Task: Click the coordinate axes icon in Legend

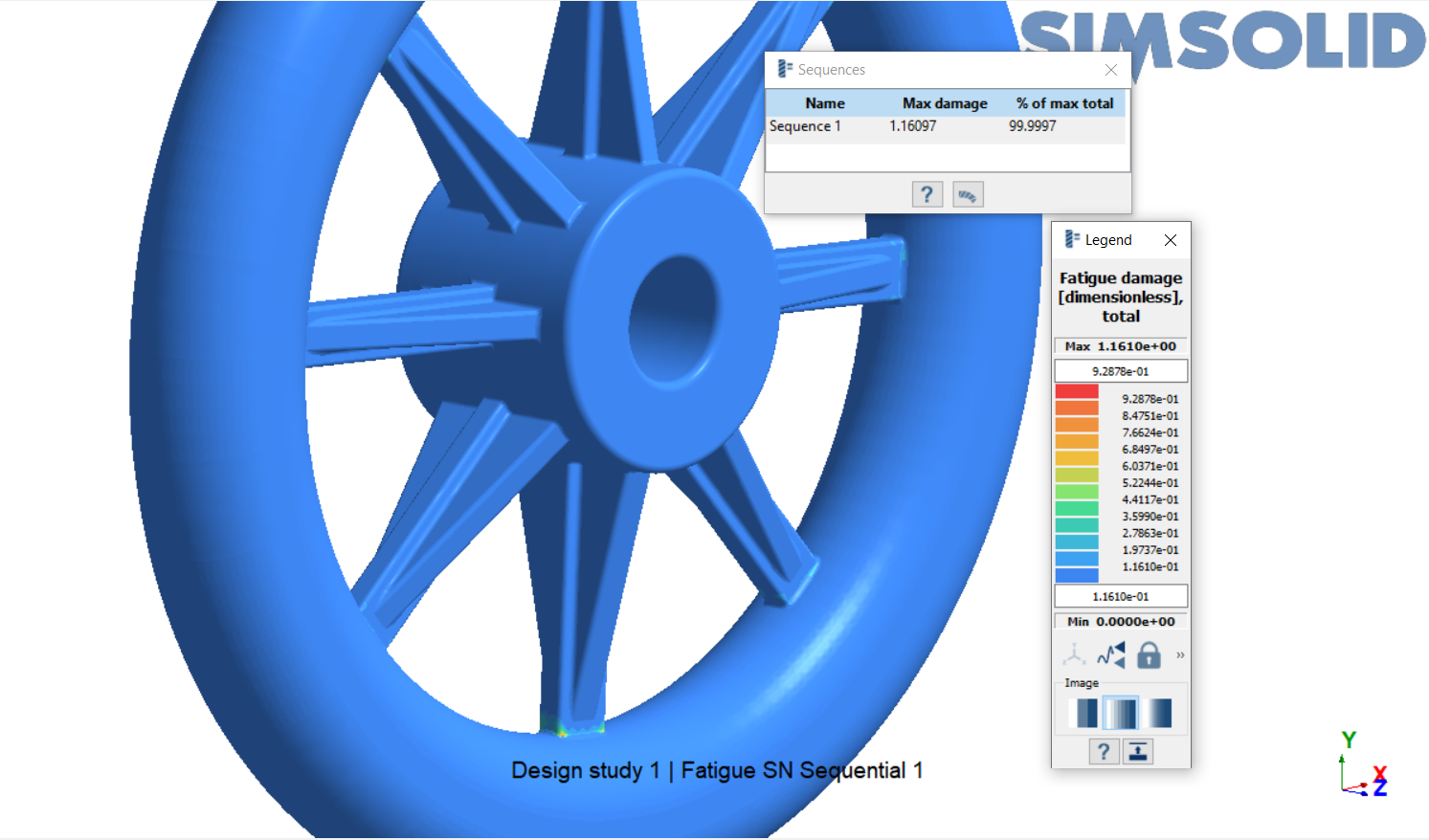Action: (1074, 655)
